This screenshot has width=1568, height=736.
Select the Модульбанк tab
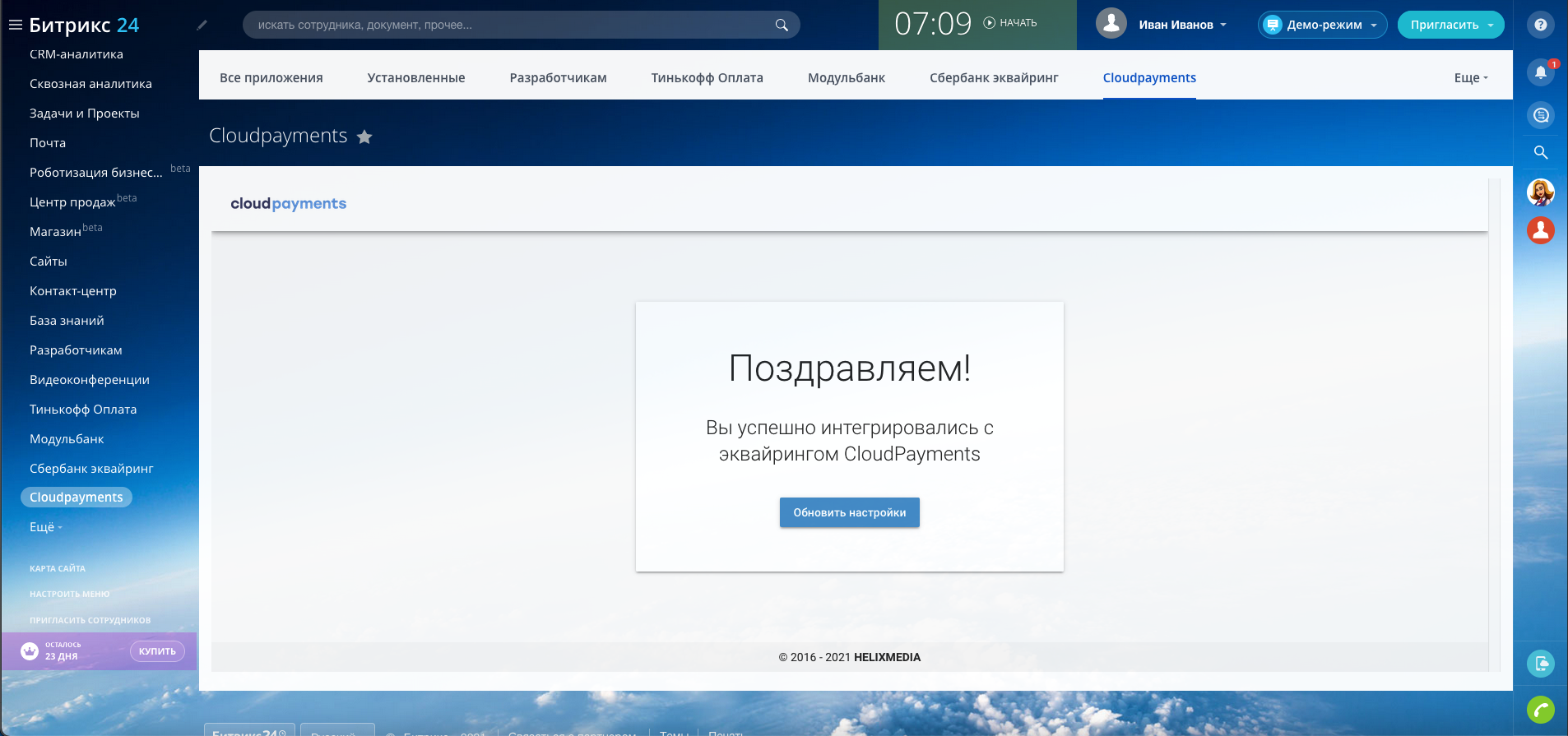847,77
